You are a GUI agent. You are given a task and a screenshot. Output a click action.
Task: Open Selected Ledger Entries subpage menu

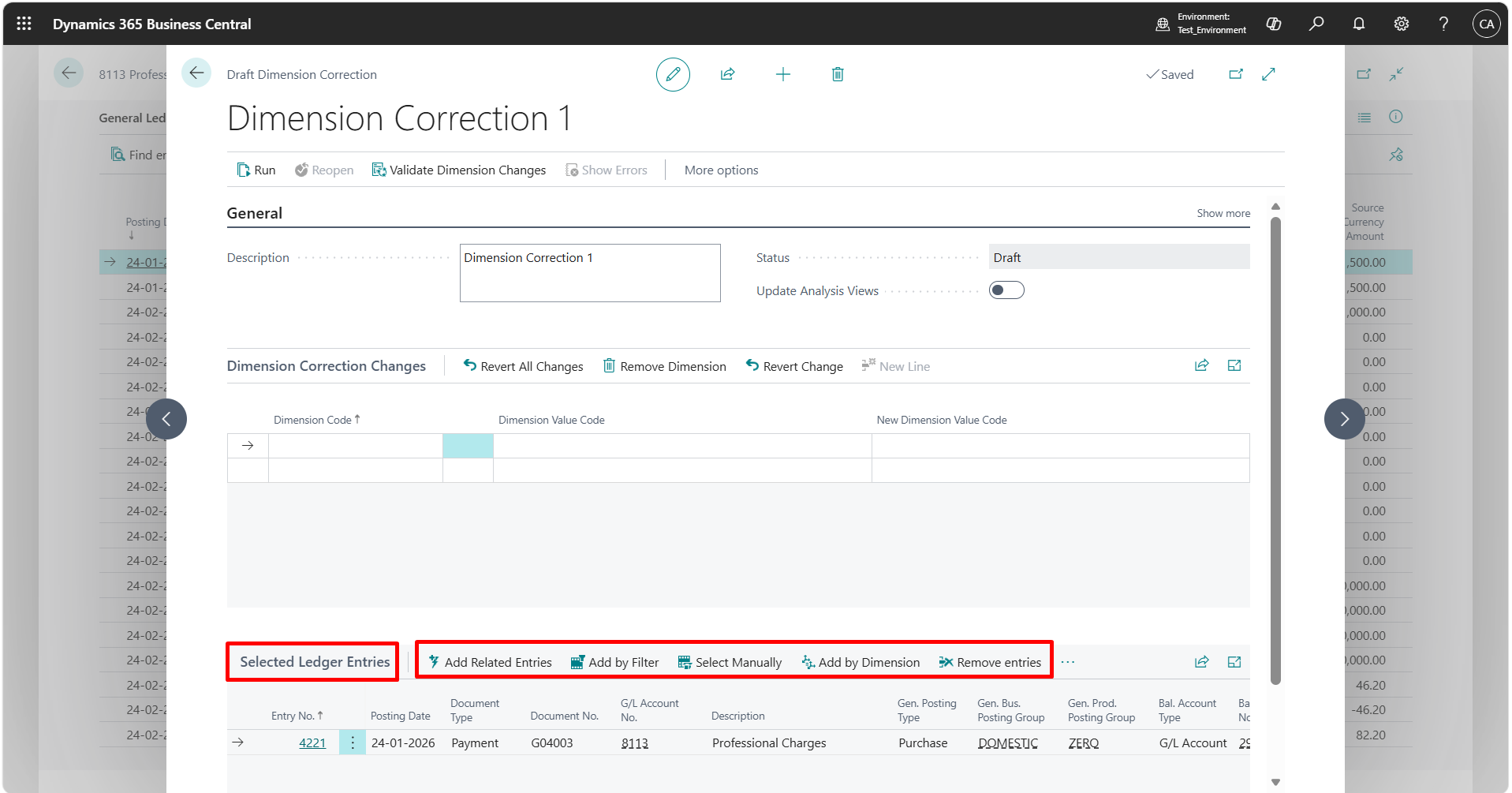click(315, 662)
